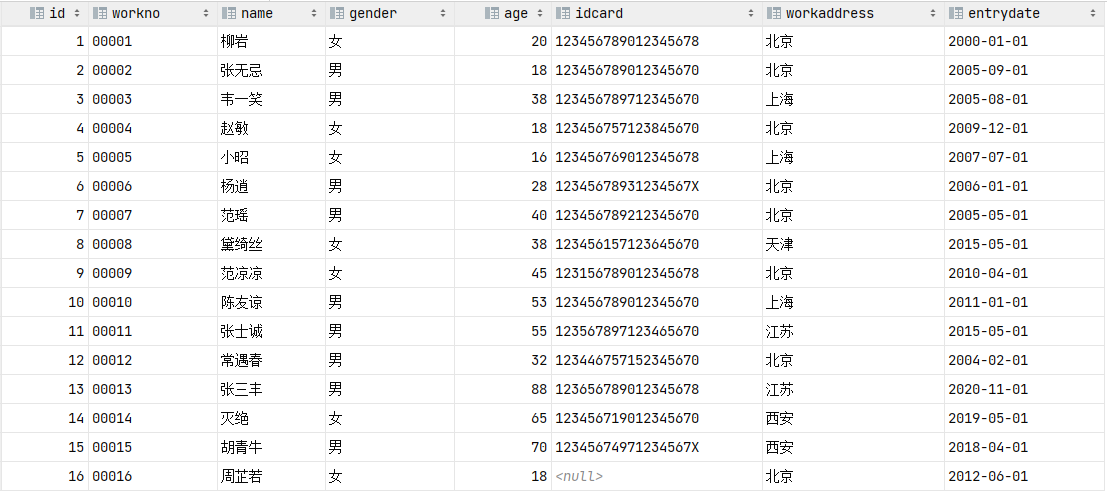Select the name cell 范瑶
Screen dimensions: 1107x492
pos(234,215)
